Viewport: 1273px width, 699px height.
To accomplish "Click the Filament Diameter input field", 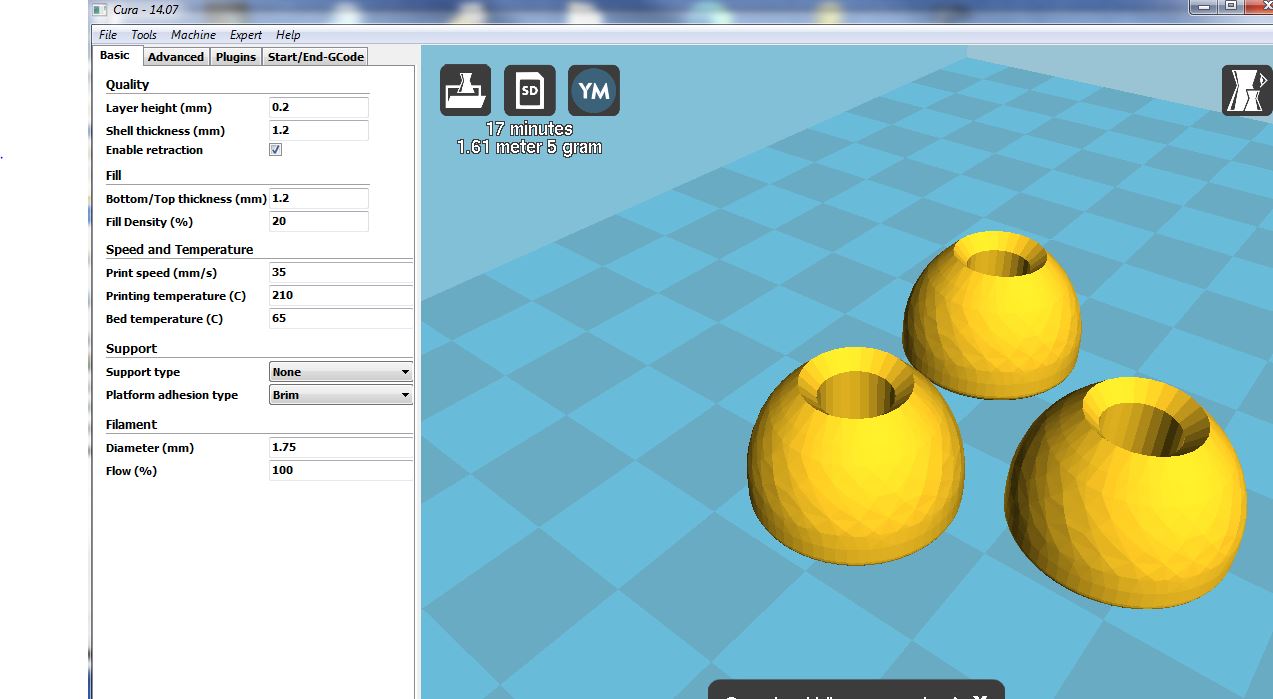I will click(340, 448).
